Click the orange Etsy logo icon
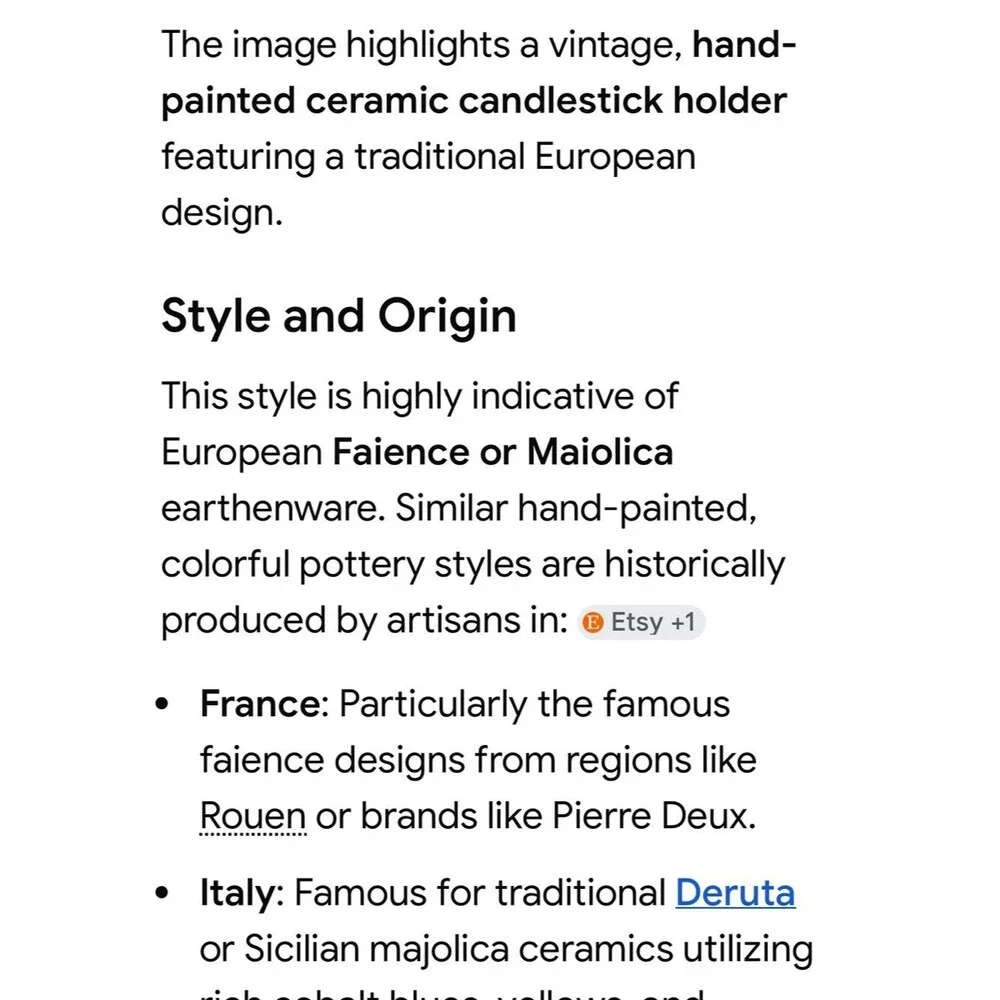The image size is (1000, 1000). click(593, 622)
